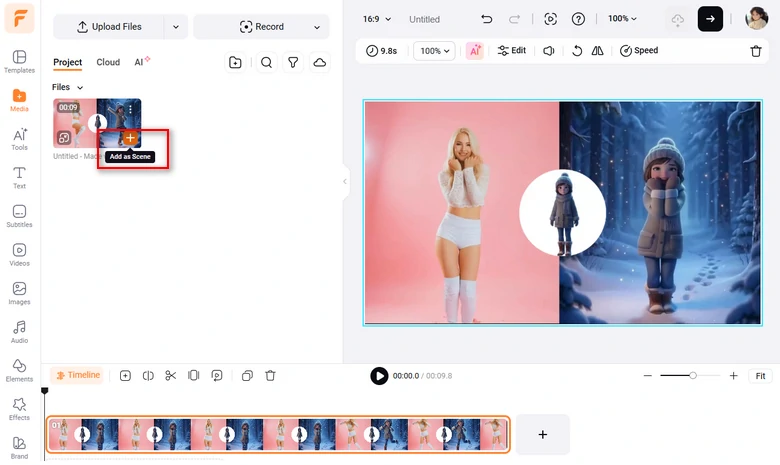Image resolution: width=780 pixels, height=465 pixels.
Task: Open the Upload Files dropdown arrow
Action: pyautogui.click(x=176, y=27)
